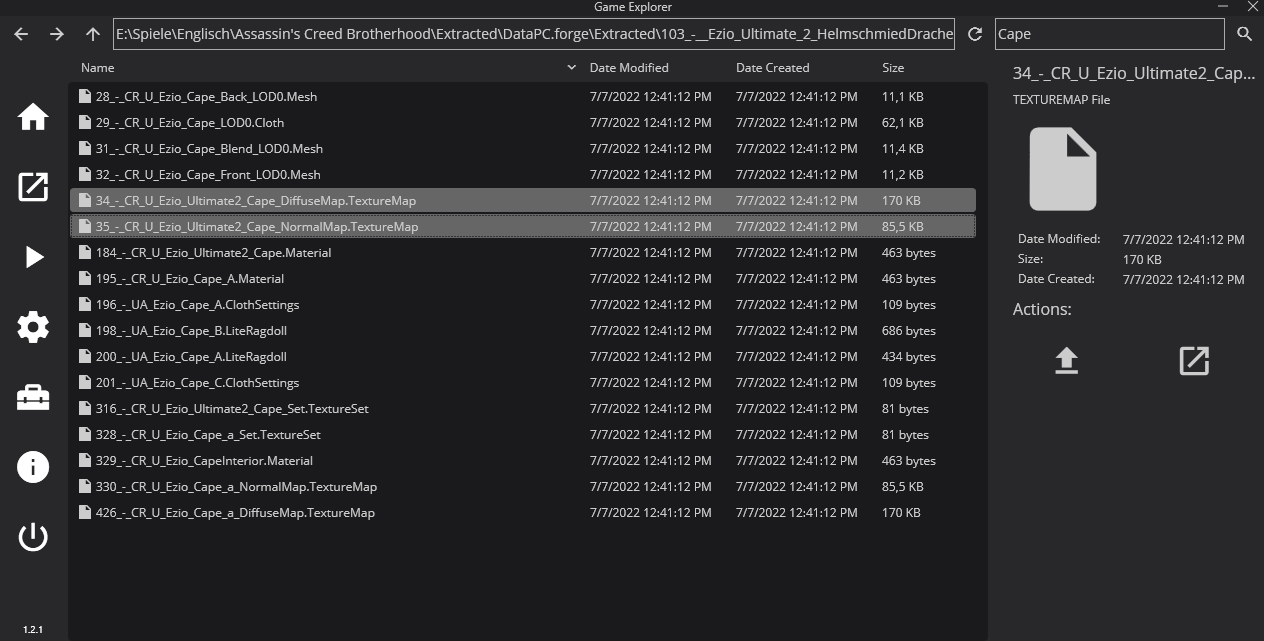Select 426_-_CR_U_Ezio_Cape_a_DiffuseMap.TextureMap
Screen dimensions: 1264x641
523,513
